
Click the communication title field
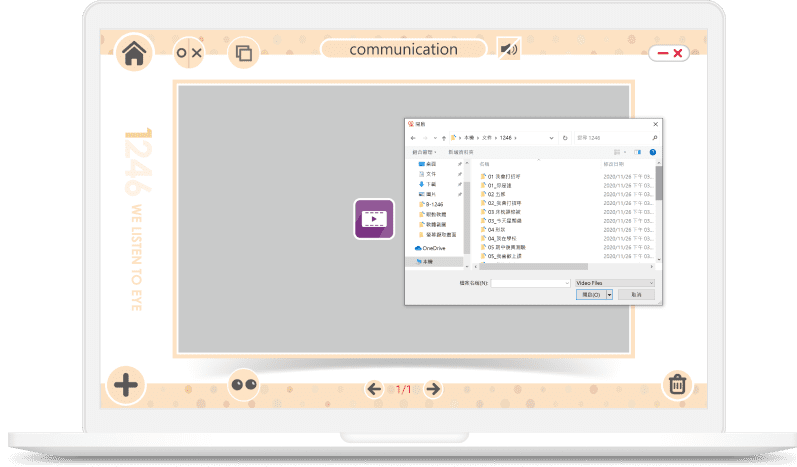[x=403, y=49]
